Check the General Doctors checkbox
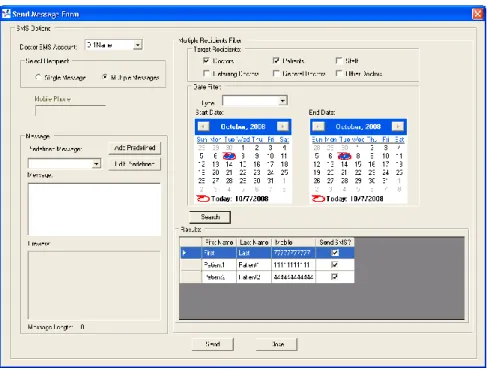 276,73
